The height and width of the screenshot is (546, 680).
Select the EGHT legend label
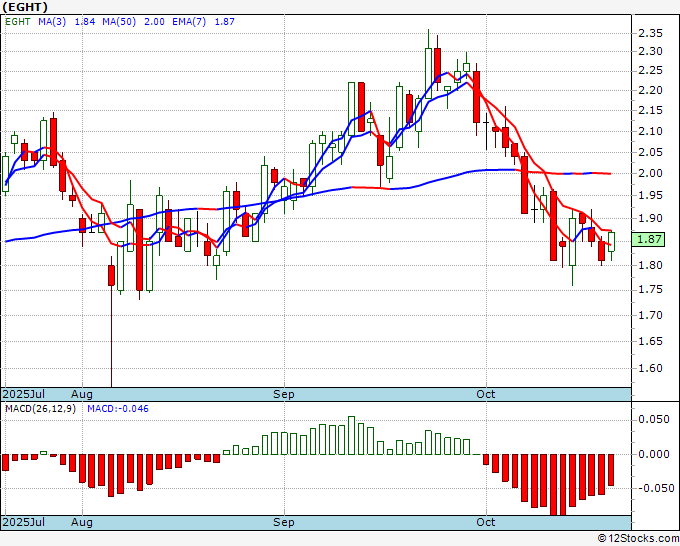17,22
